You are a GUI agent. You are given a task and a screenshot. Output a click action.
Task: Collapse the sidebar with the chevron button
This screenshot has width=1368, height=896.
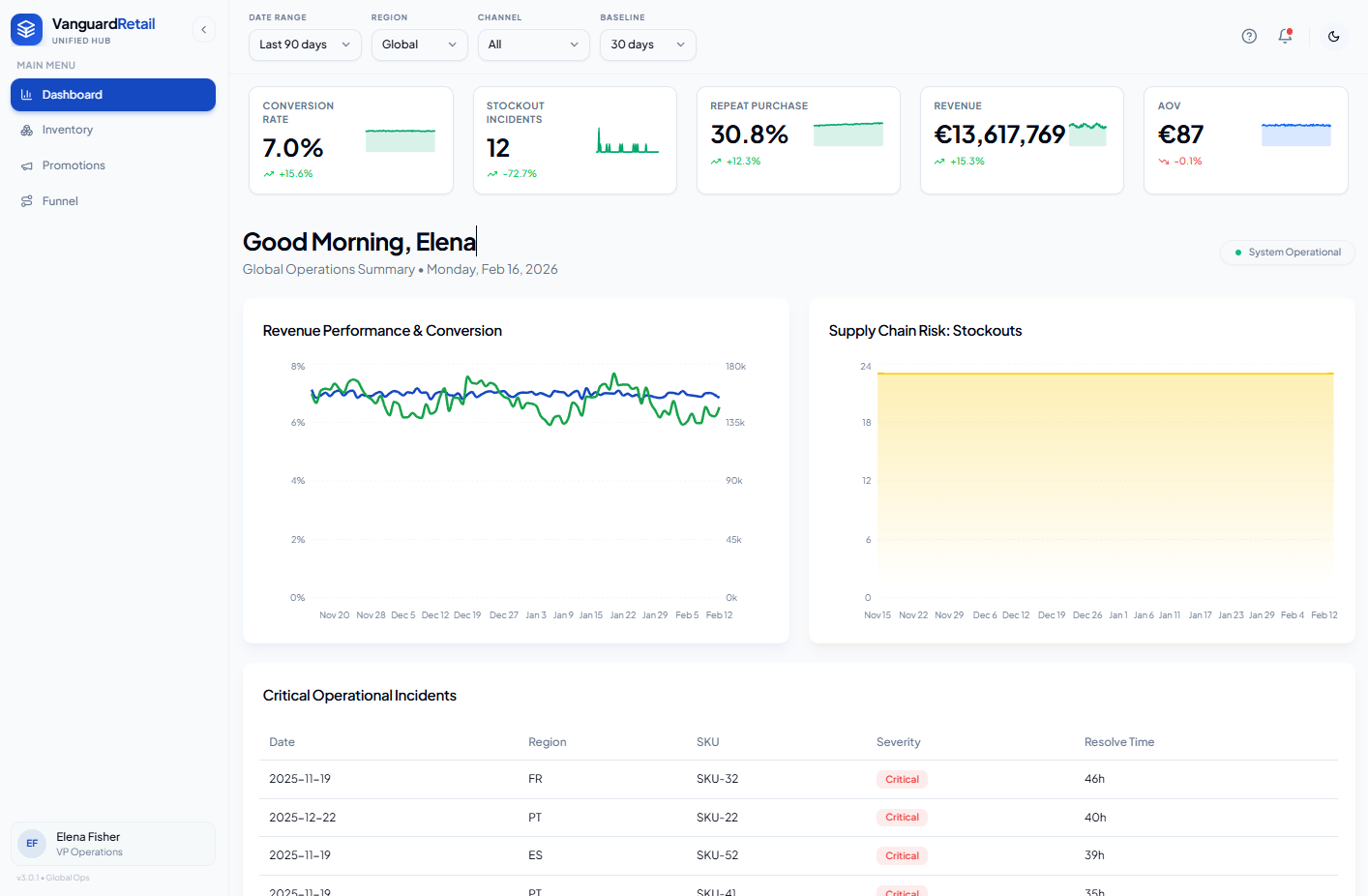pyautogui.click(x=203, y=30)
